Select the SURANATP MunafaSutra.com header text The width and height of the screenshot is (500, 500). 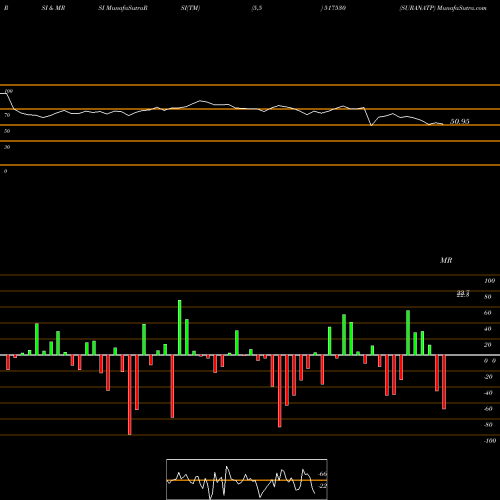point(443,8)
